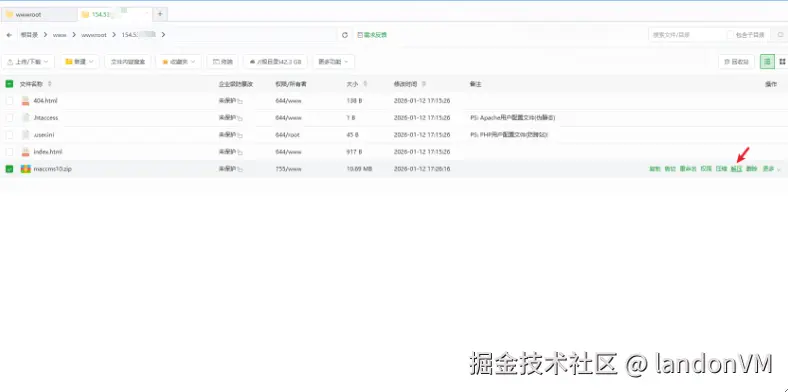Screen dimensions: 788x392
Task: Focus the 搜索文件/目录 search field
Action: click(686, 35)
